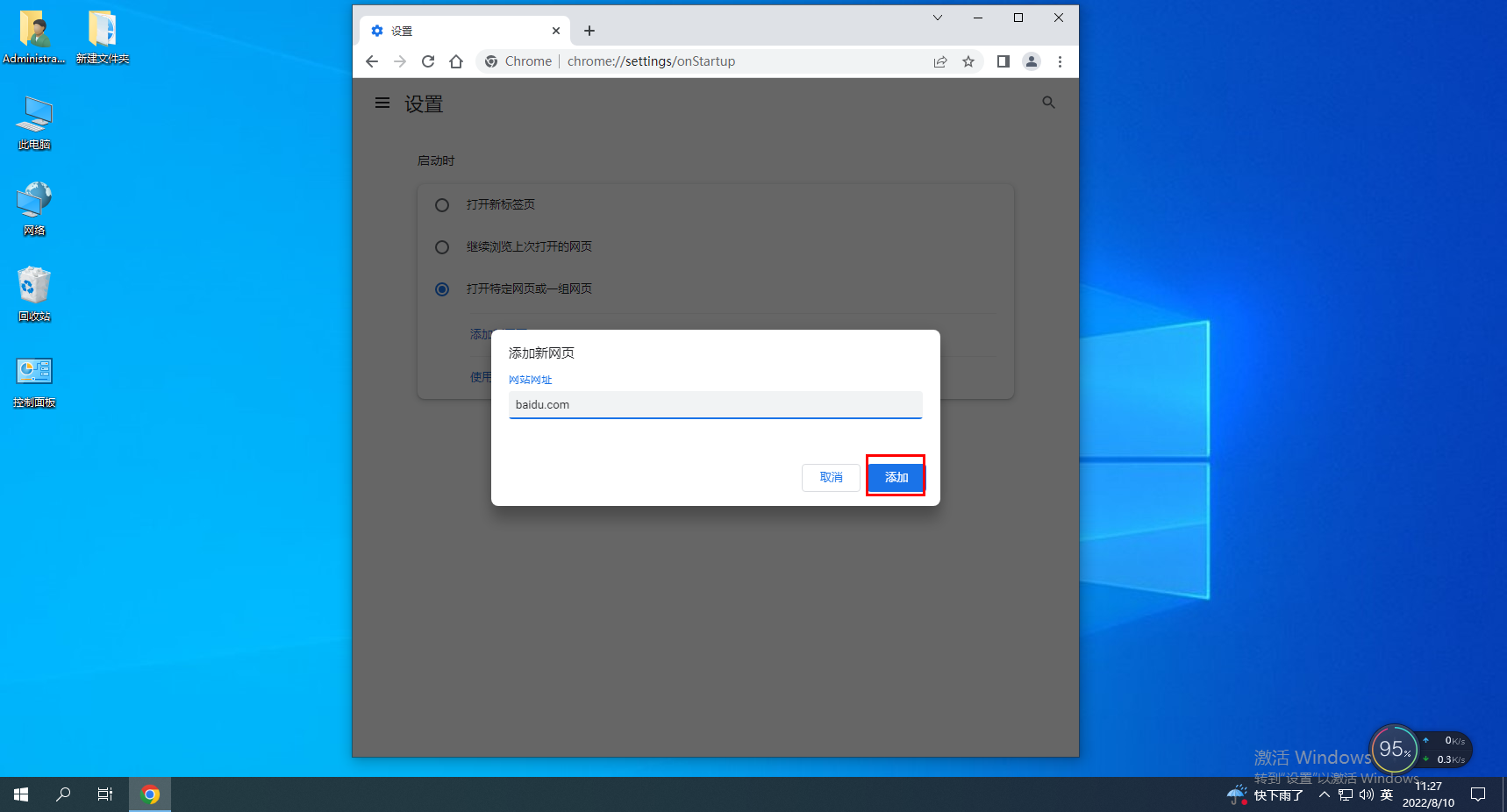Open the share this page icon

940,61
